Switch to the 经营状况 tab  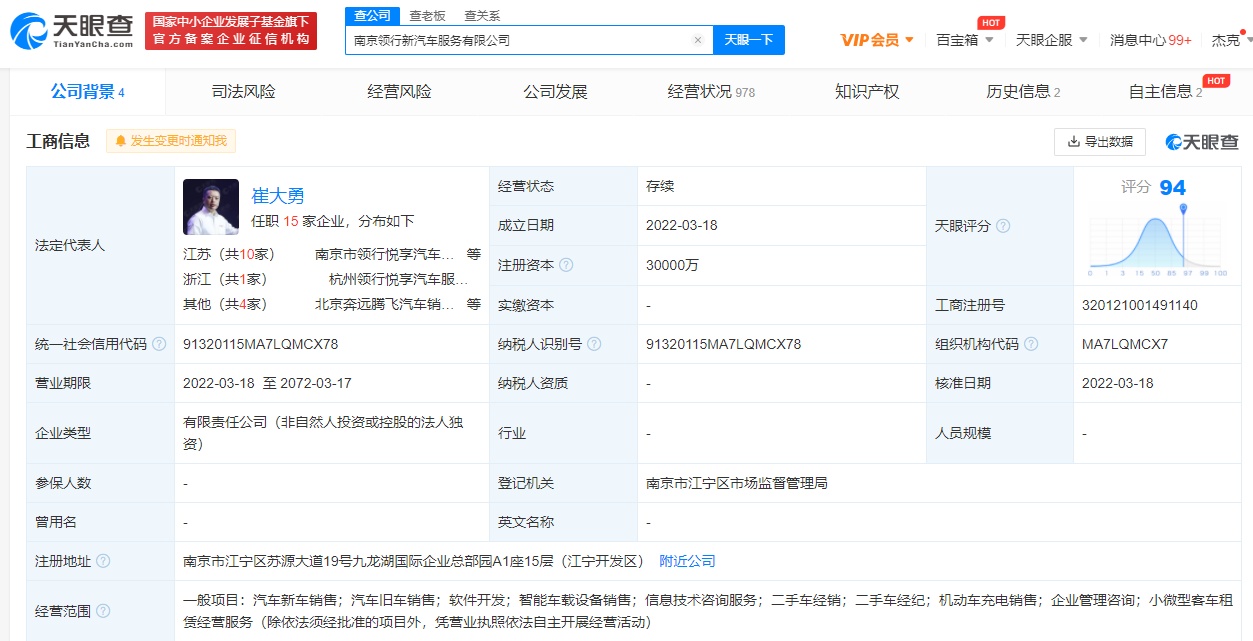711,92
